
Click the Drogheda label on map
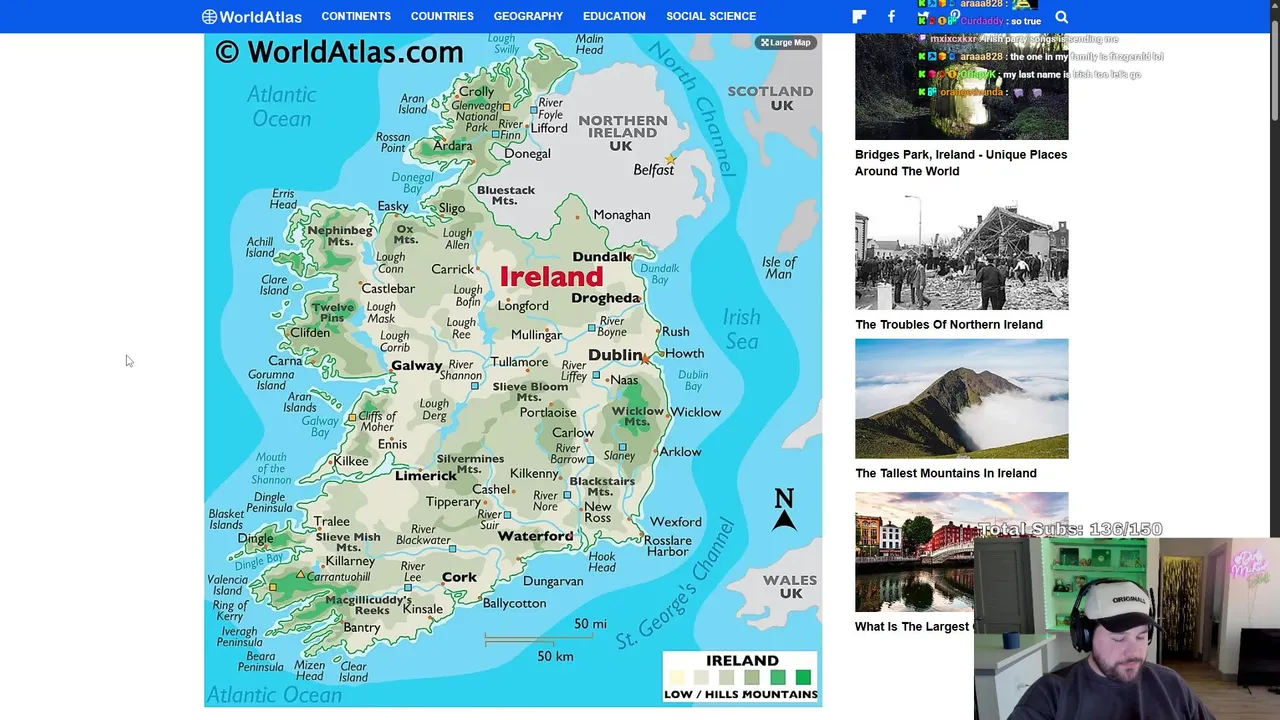tap(605, 298)
